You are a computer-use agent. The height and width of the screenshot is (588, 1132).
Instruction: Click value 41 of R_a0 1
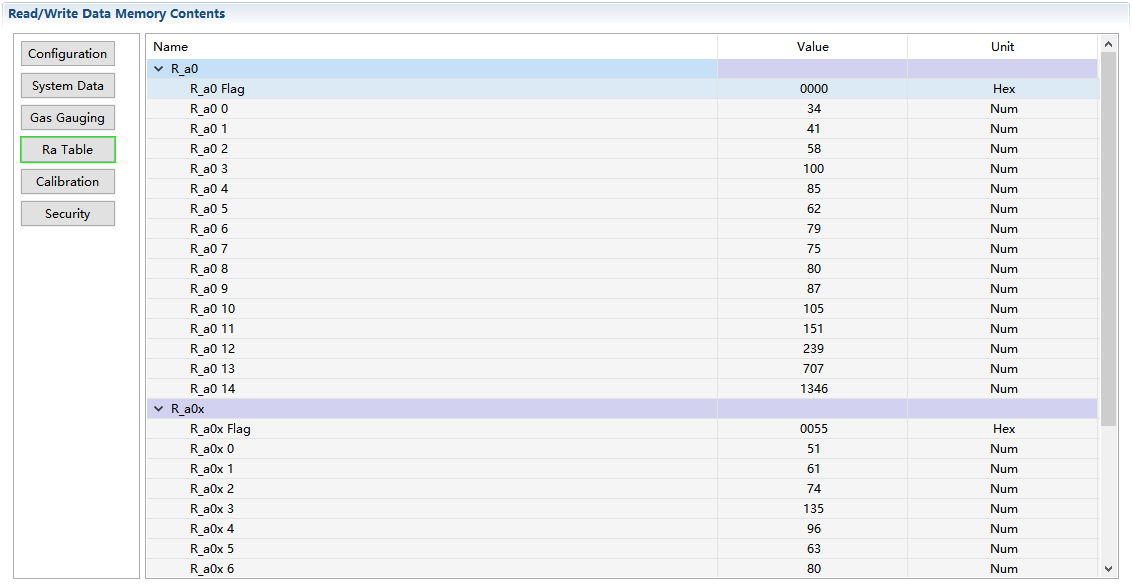pos(814,129)
